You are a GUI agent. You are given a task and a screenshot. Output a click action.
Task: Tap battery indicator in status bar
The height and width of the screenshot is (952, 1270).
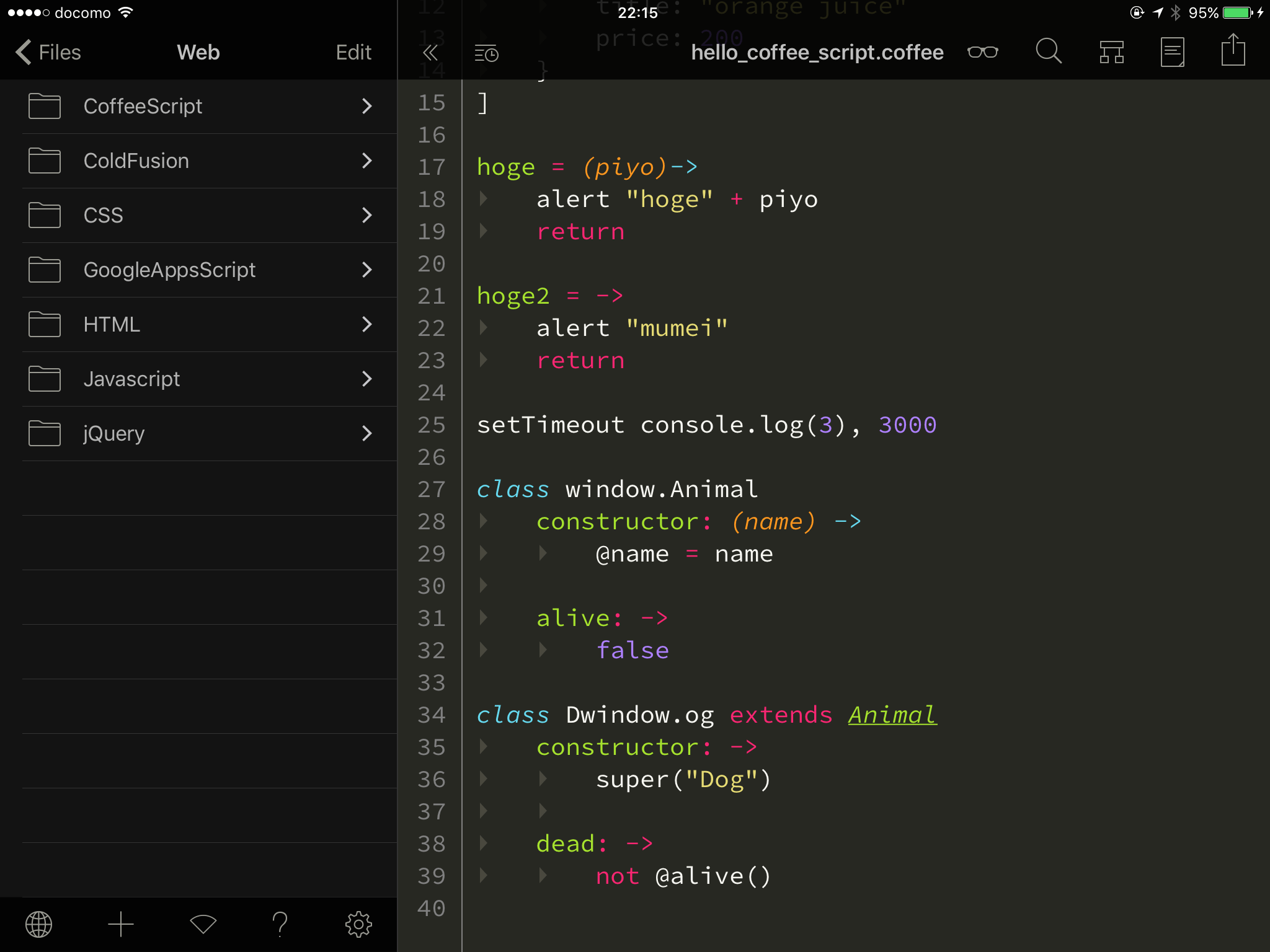click(1238, 12)
